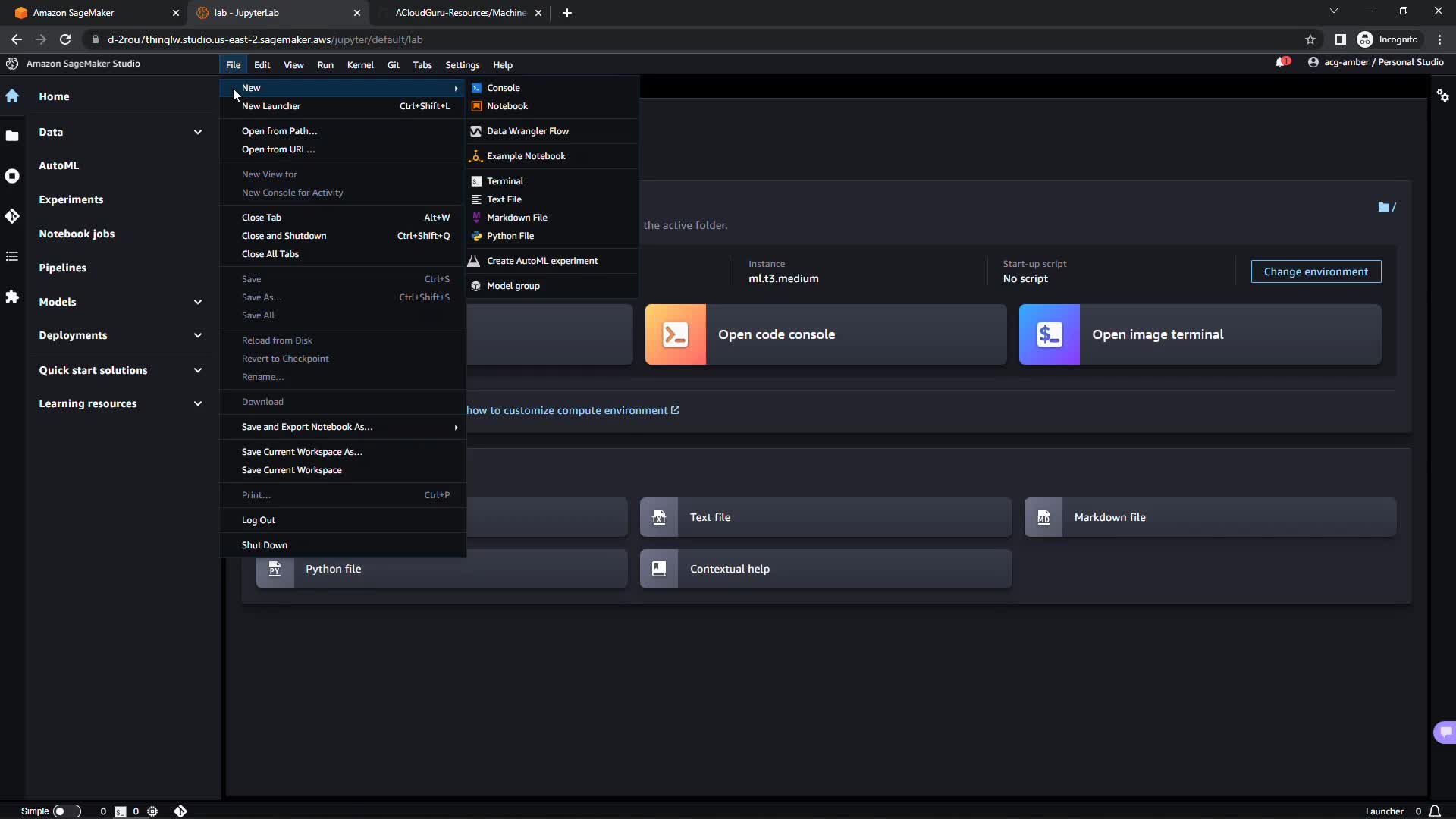Choose Terminal from the New submenu
Screen dimensions: 1456x819
[x=505, y=181]
